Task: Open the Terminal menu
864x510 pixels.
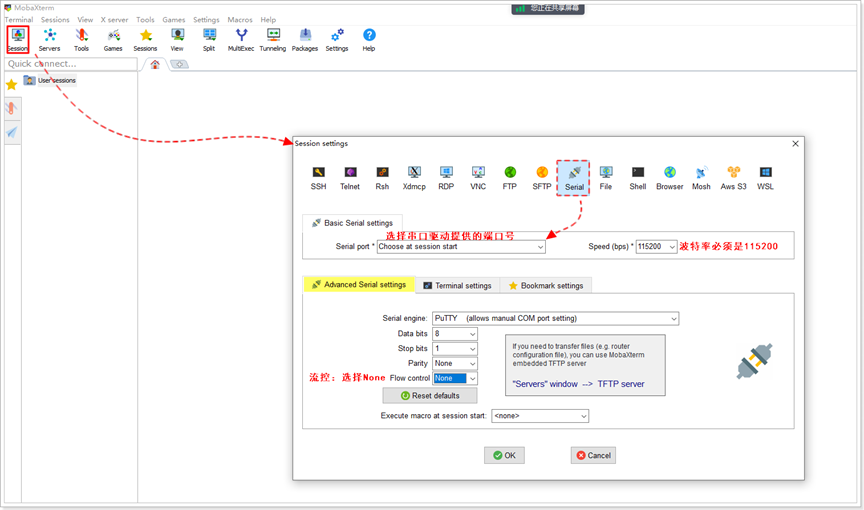Action: [19, 20]
